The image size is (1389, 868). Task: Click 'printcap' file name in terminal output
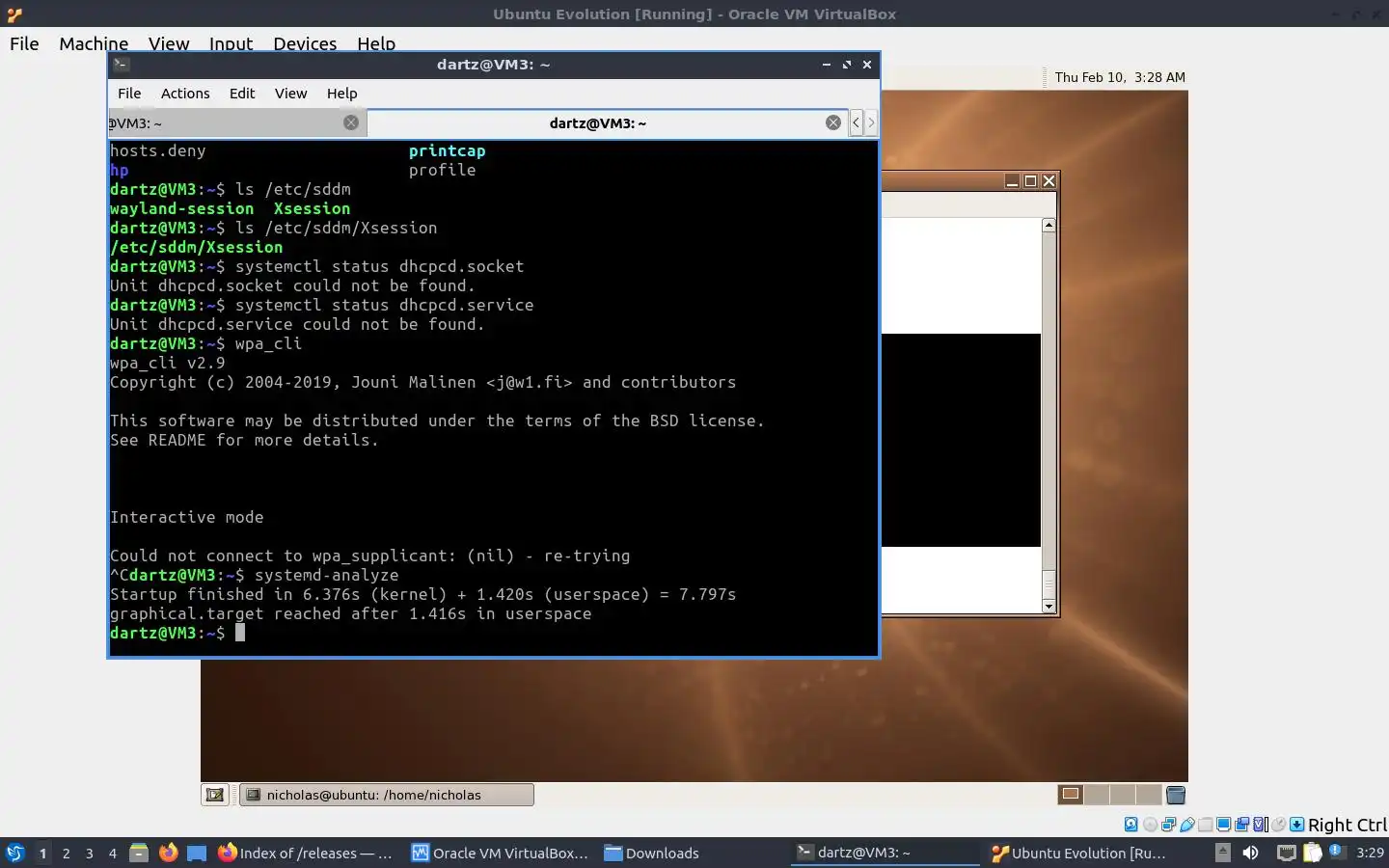coord(447,150)
